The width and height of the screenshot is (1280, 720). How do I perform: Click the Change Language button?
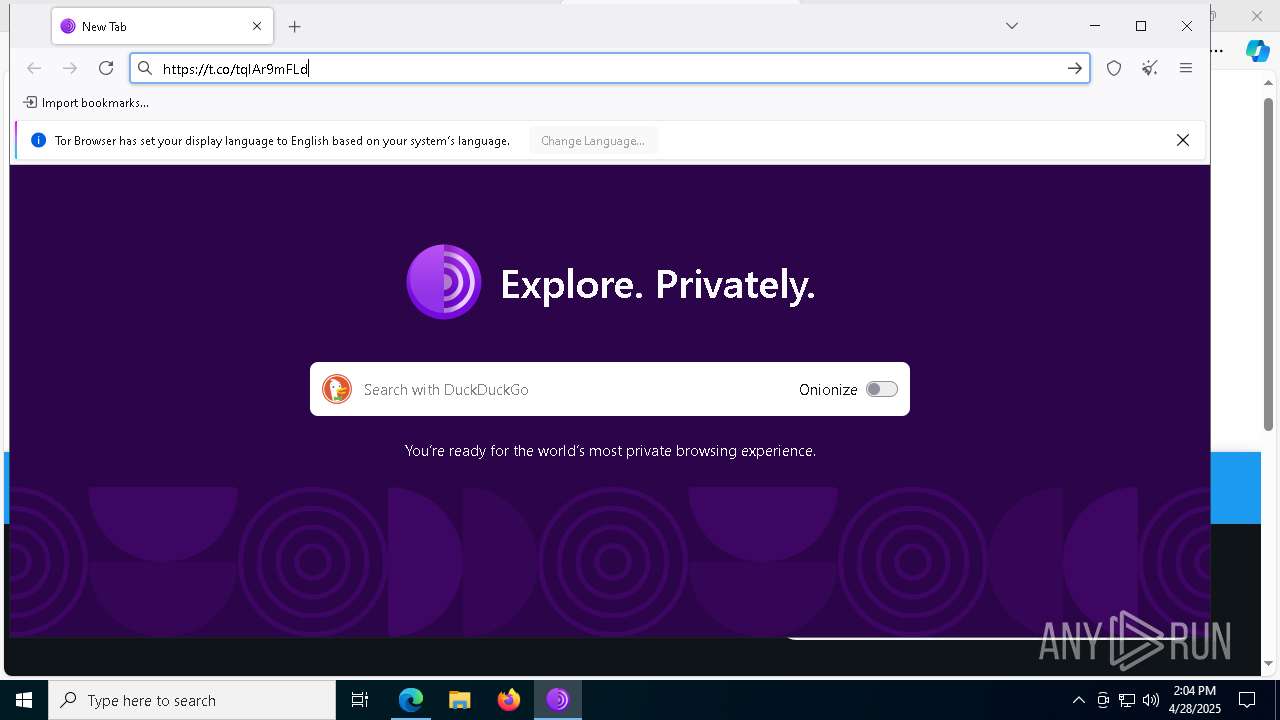(x=593, y=141)
